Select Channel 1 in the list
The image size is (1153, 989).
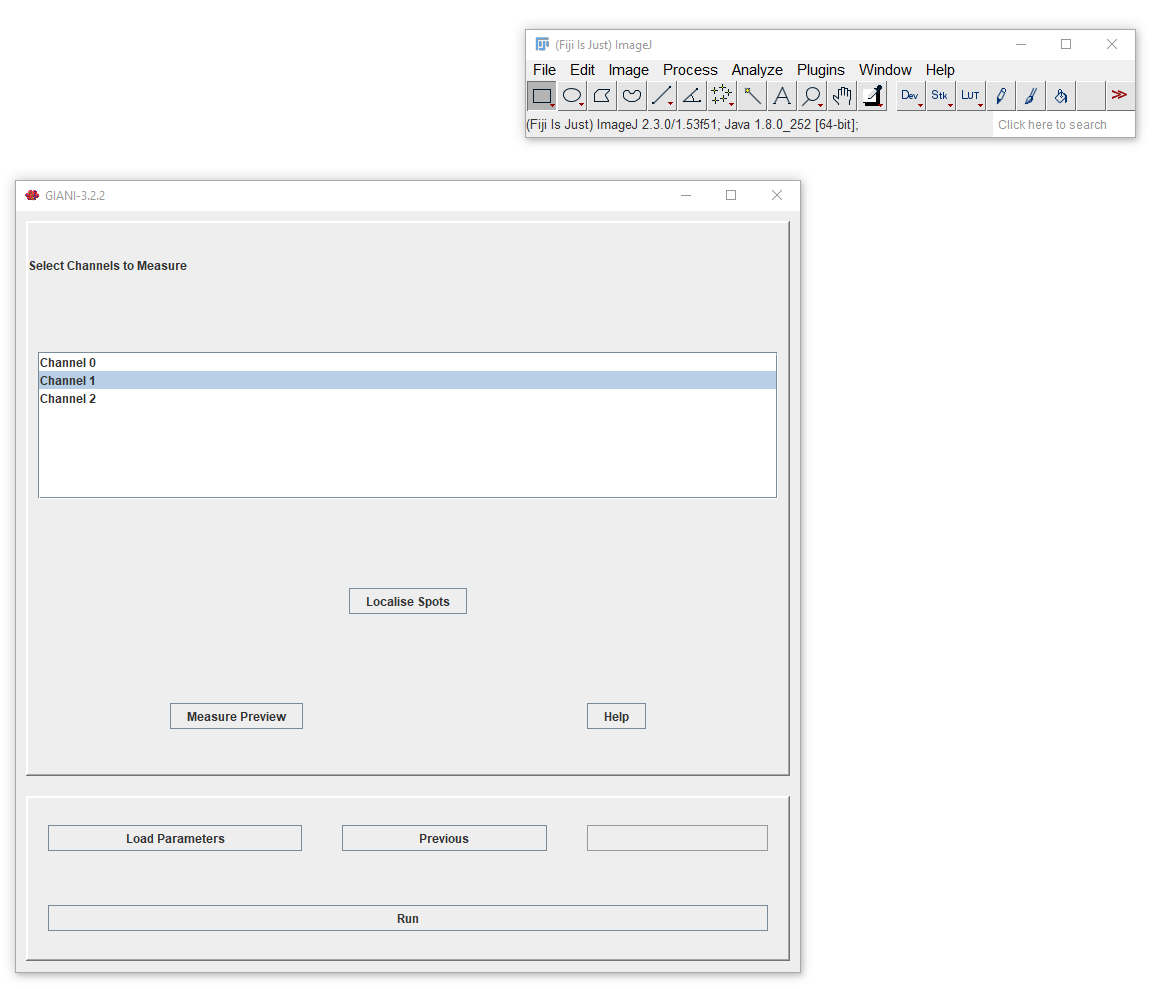[407, 380]
